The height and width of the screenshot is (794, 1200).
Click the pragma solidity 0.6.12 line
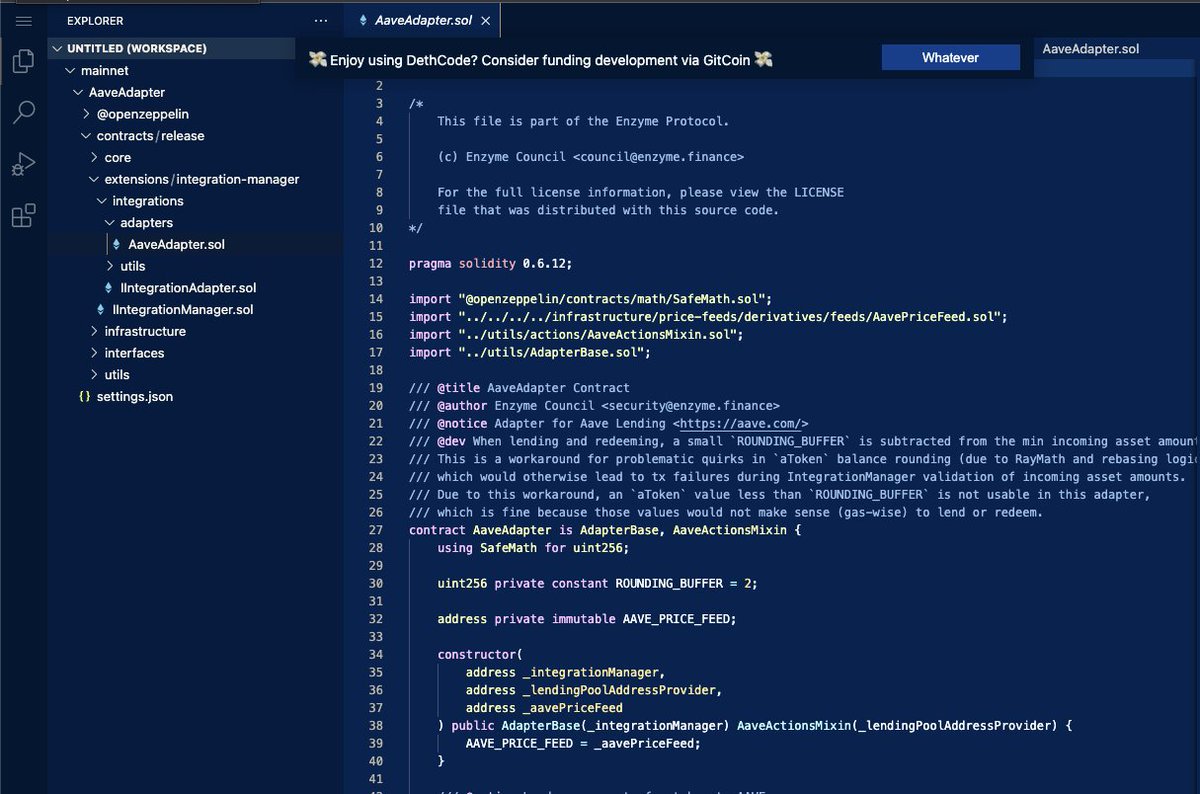coord(490,264)
